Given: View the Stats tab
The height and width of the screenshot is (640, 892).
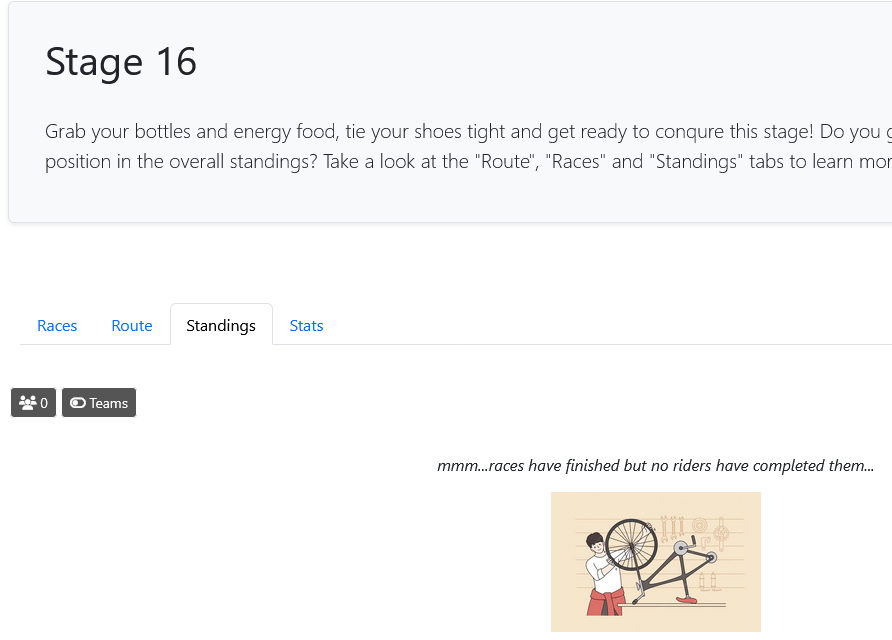Looking at the screenshot, I should pos(306,326).
